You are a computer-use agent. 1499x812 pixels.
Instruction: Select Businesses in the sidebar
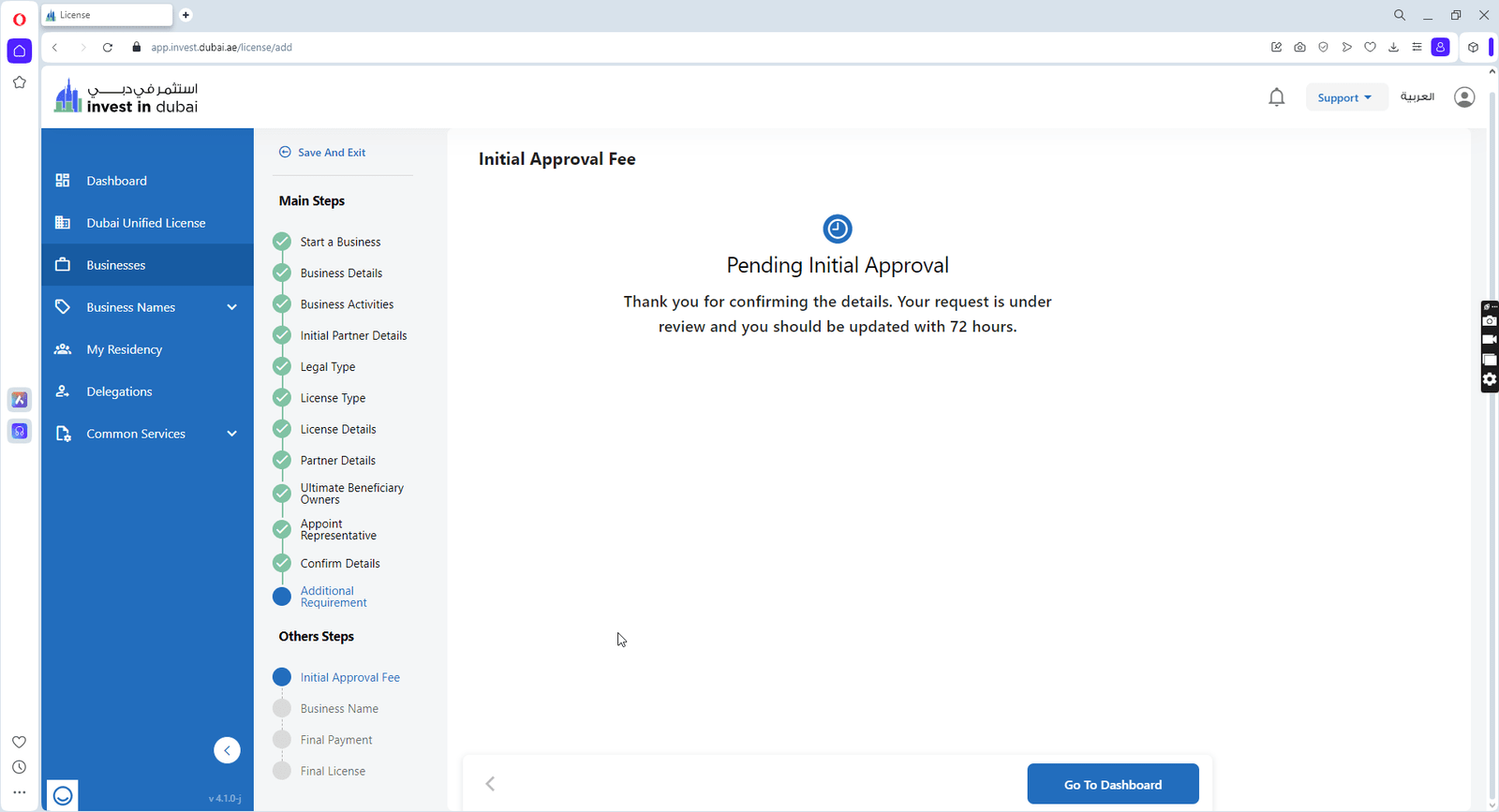147,265
